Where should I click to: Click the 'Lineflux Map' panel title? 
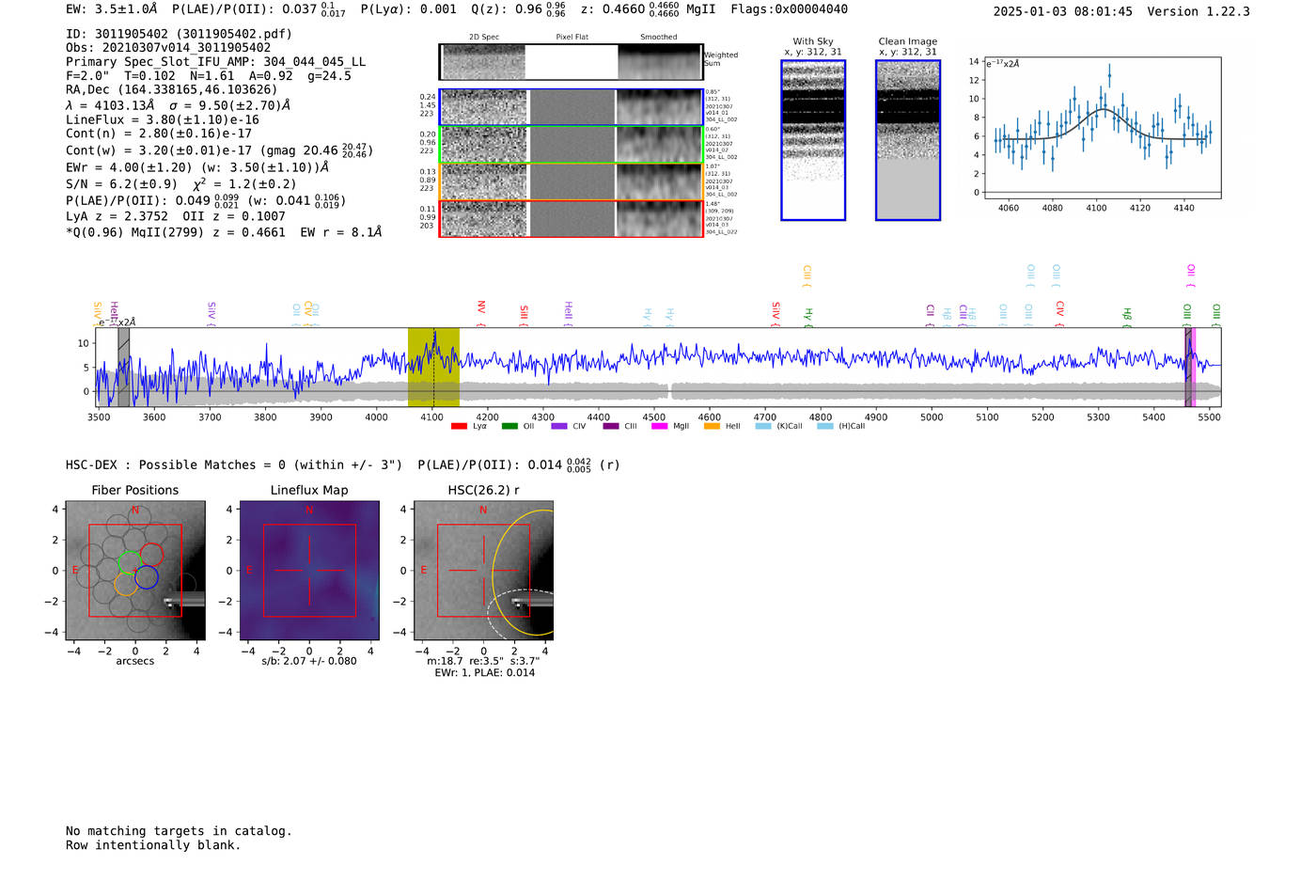309,490
